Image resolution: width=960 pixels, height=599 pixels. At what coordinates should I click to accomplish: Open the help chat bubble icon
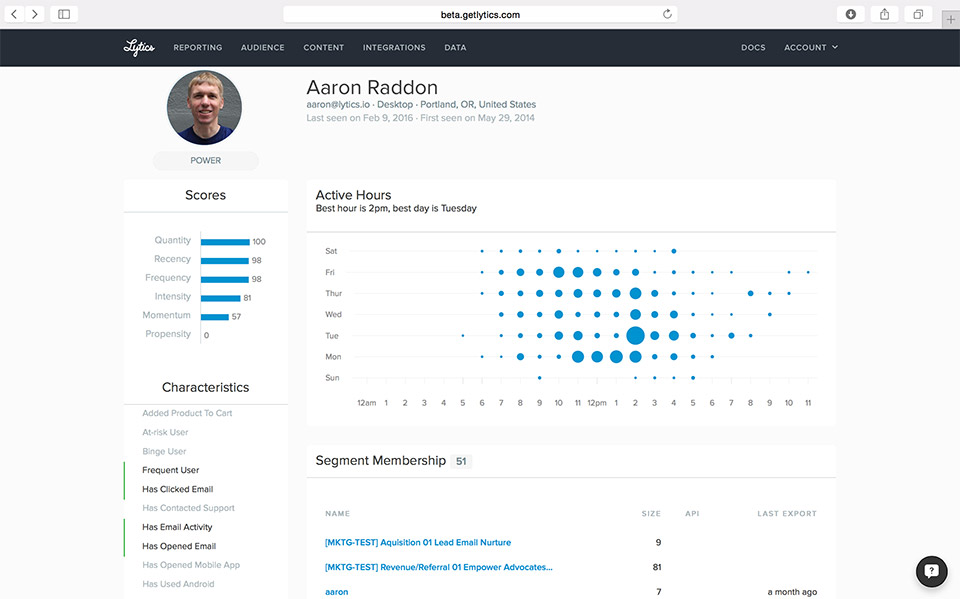pyautogui.click(x=931, y=571)
